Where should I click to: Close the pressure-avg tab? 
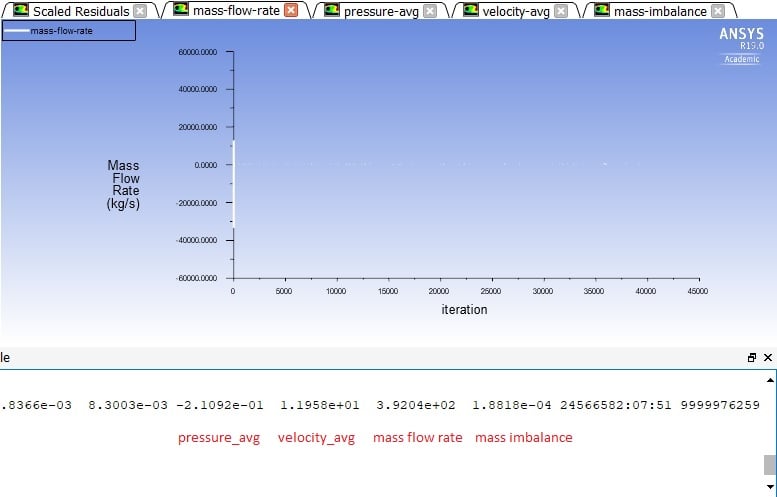pos(430,11)
